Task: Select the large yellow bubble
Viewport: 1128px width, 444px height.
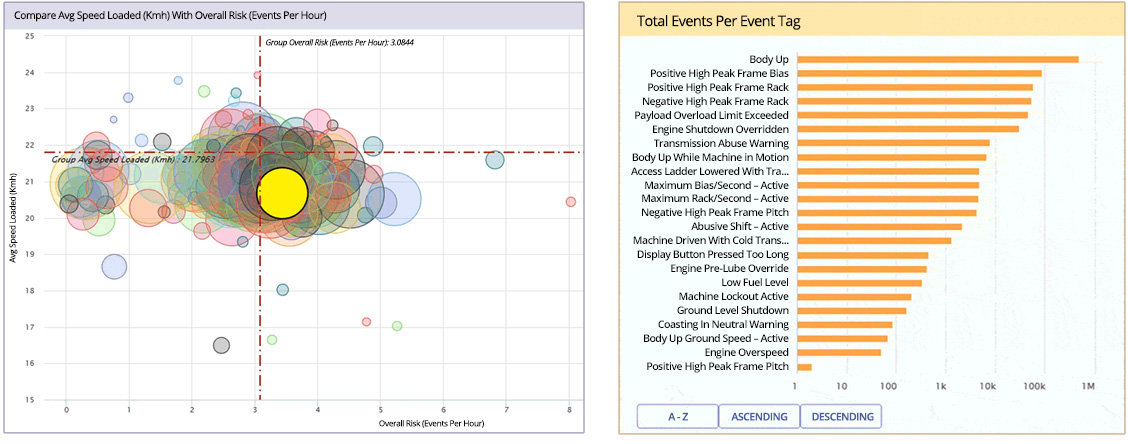Action: (x=282, y=193)
